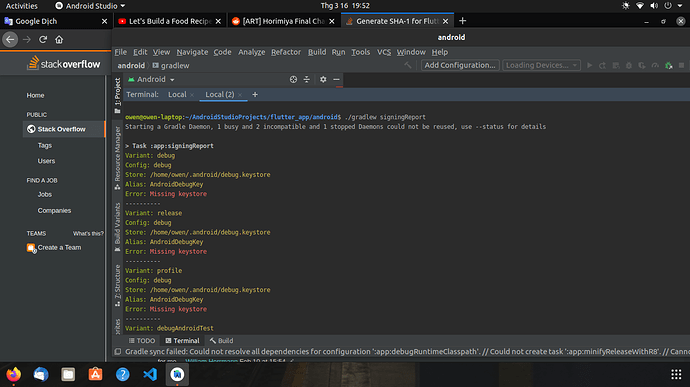Viewport: 690px width, 387px height.
Task: Toggle the Build tool window
Action: [221, 341]
